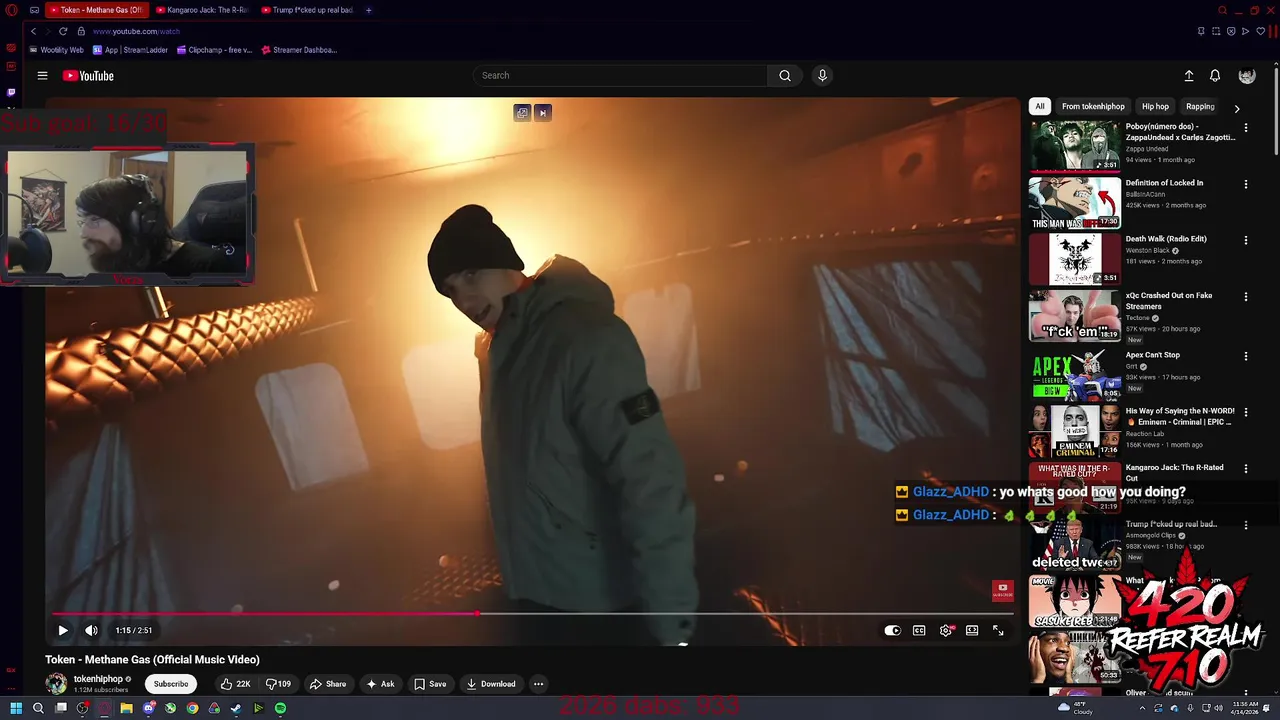Open options for Apex Can't Stop video
The width and height of the screenshot is (1280, 720).
(x=1246, y=356)
